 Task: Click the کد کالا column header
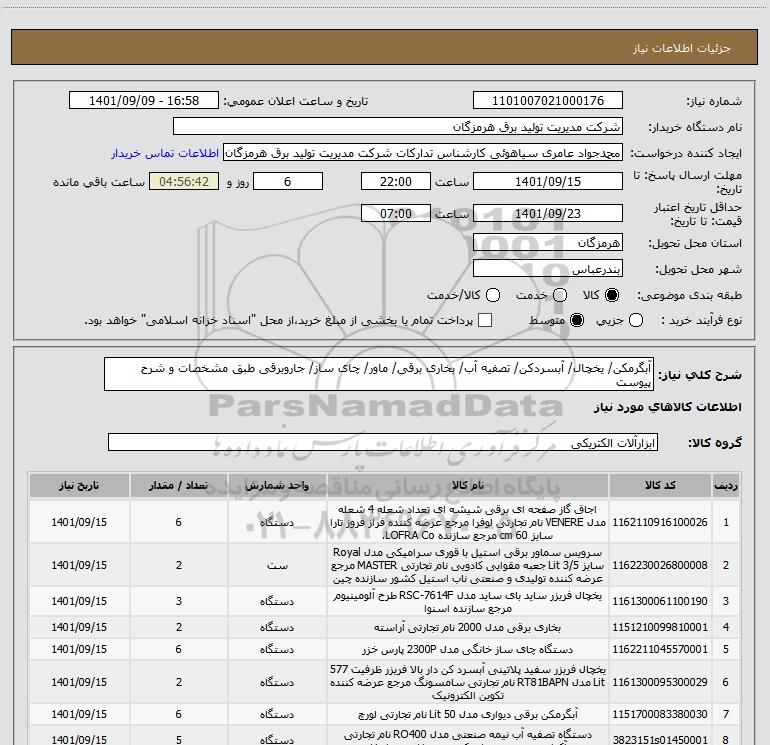[x=660, y=486]
